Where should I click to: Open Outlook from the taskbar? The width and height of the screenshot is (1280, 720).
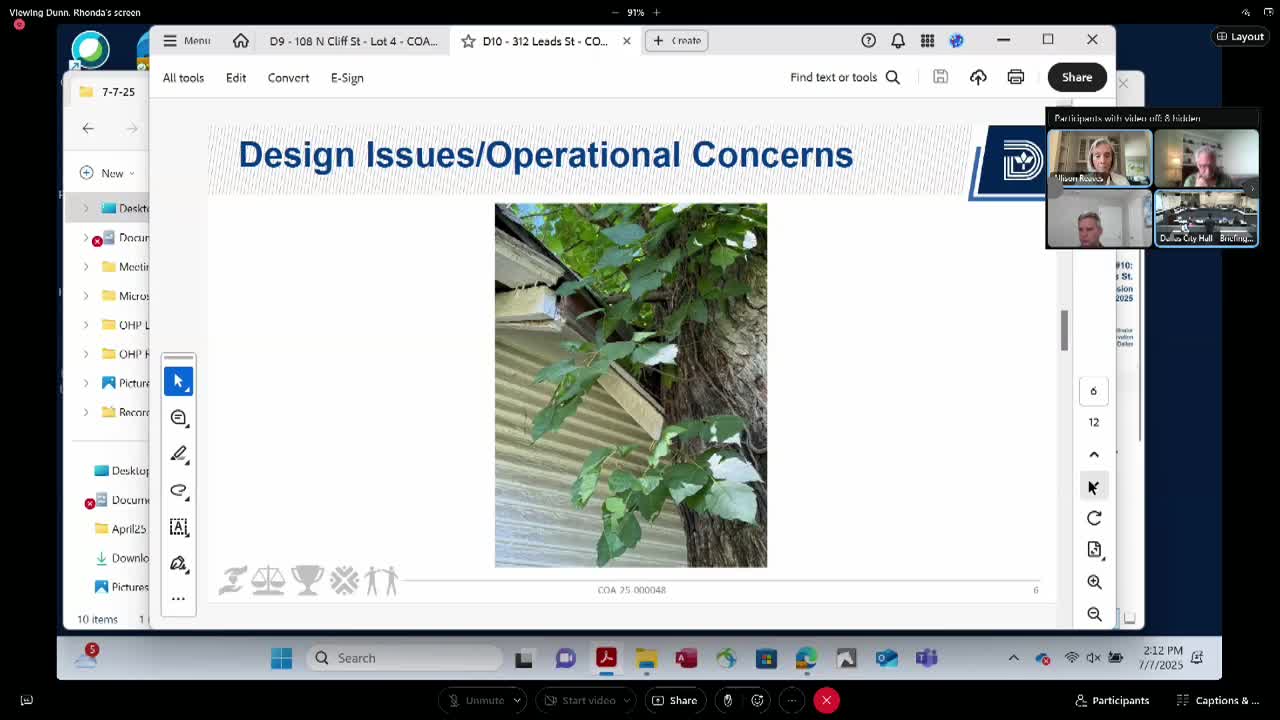(886, 658)
